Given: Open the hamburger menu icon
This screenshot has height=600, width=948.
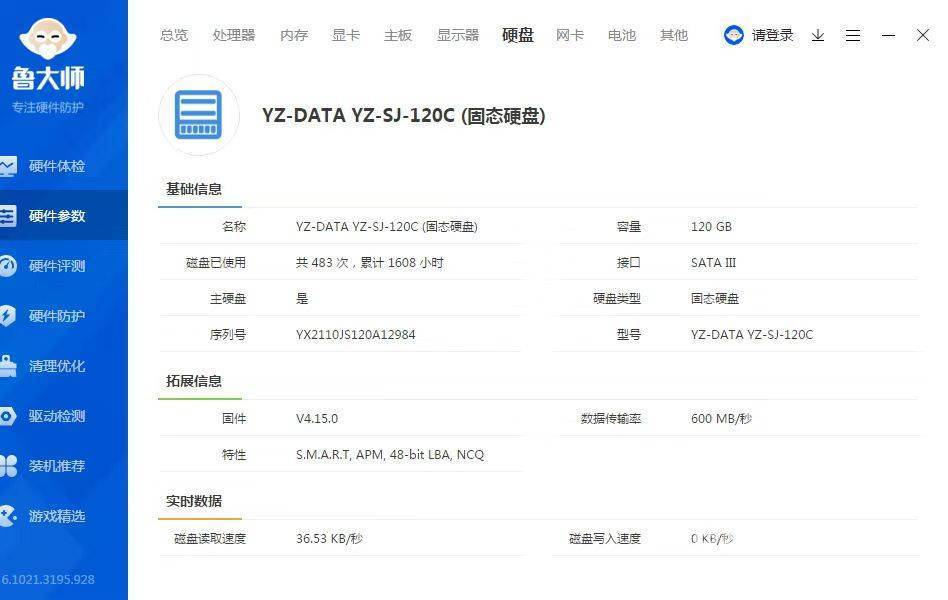Looking at the screenshot, I should pos(852,35).
